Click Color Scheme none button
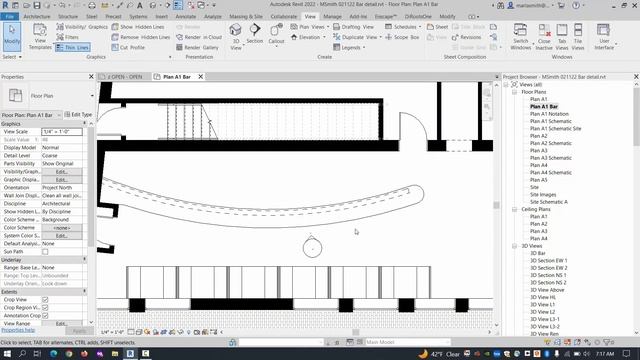This screenshot has width=640, height=360. (62, 228)
